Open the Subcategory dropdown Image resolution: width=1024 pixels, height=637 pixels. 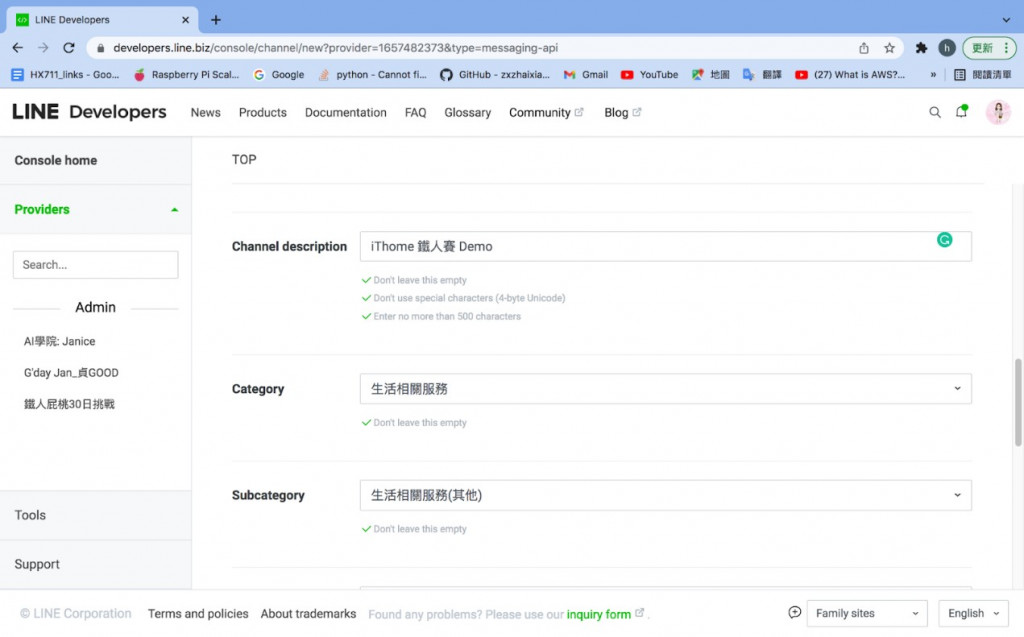click(665, 495)
